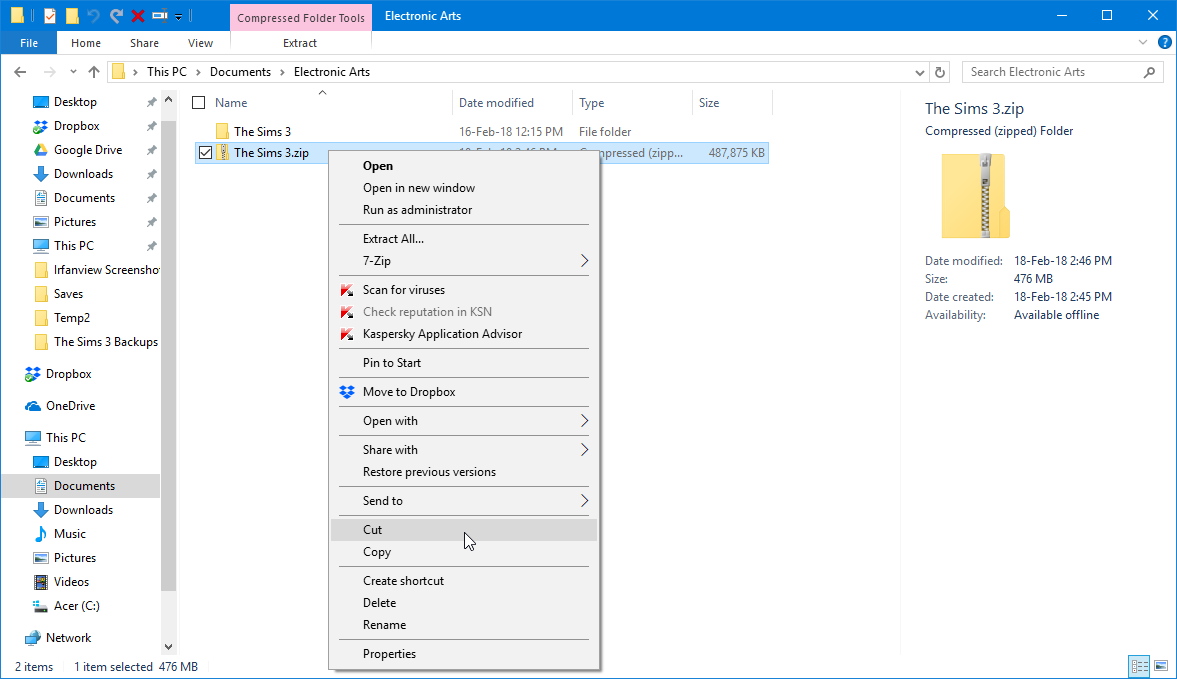Open the Home ribbon tab
The height and width of the screenshot is (679, 1177).
(x=86, y=43)
